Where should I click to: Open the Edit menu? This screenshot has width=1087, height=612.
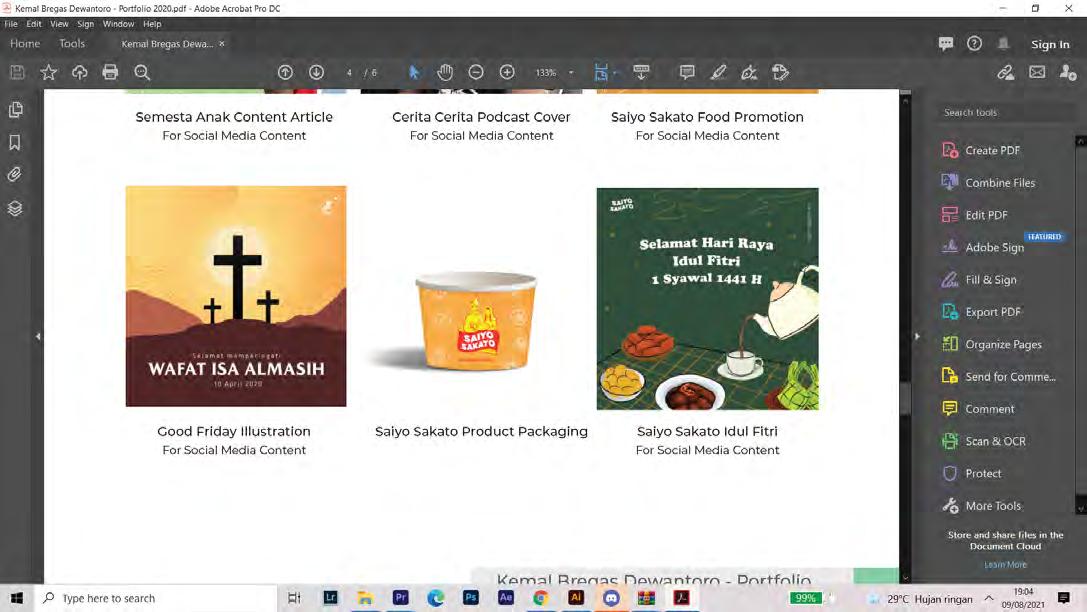34,24
